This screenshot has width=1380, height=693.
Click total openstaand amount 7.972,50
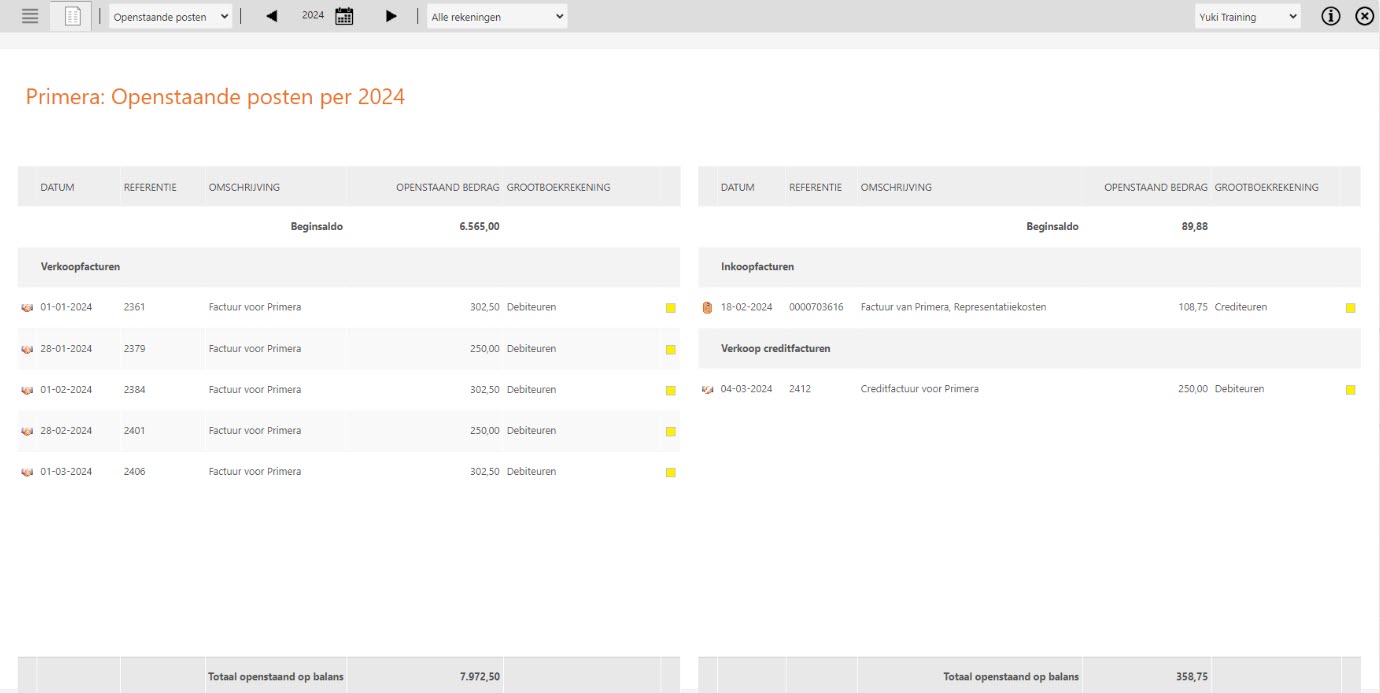[480, 677]
